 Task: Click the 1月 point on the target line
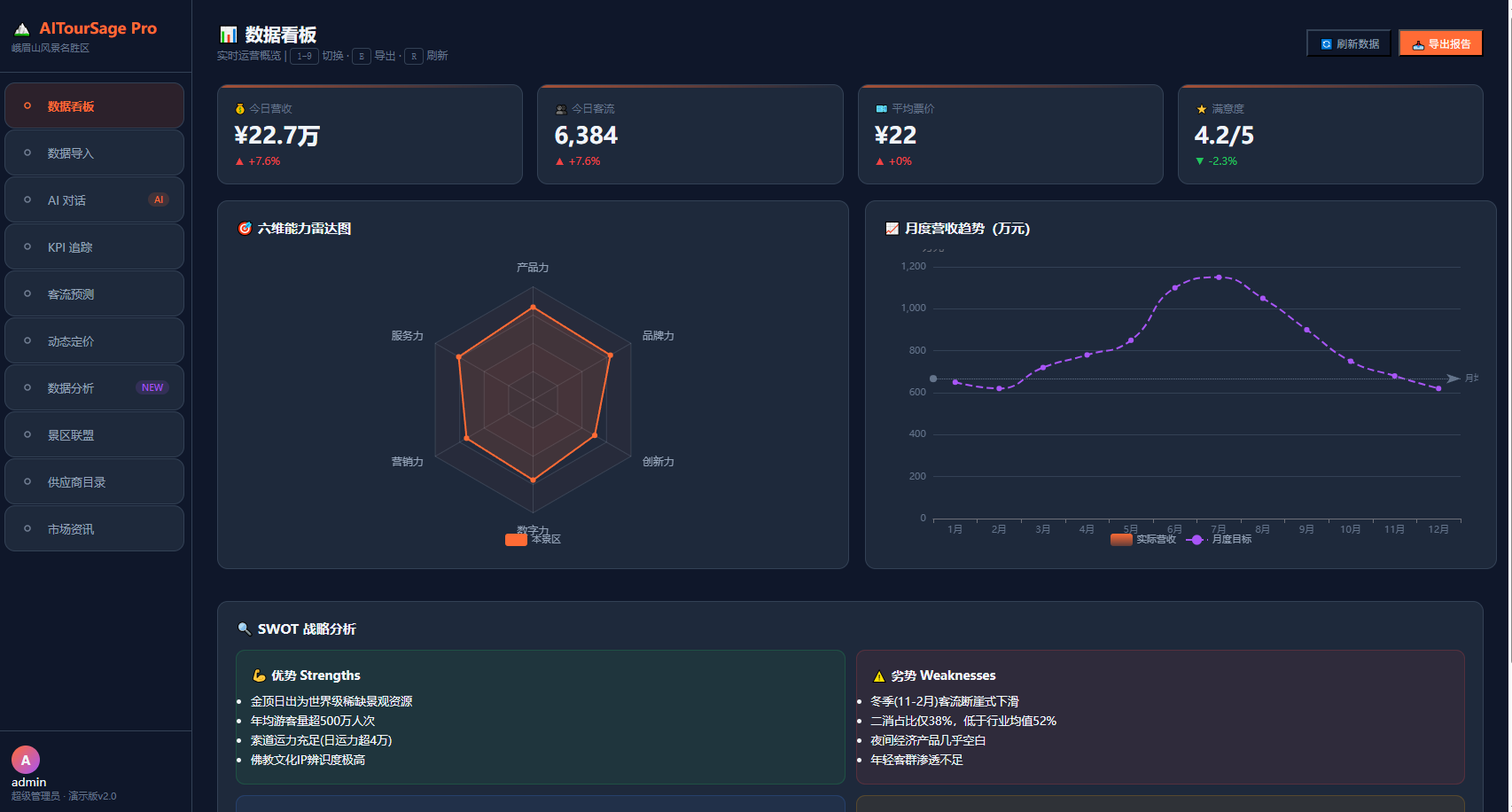pos(955,382)
